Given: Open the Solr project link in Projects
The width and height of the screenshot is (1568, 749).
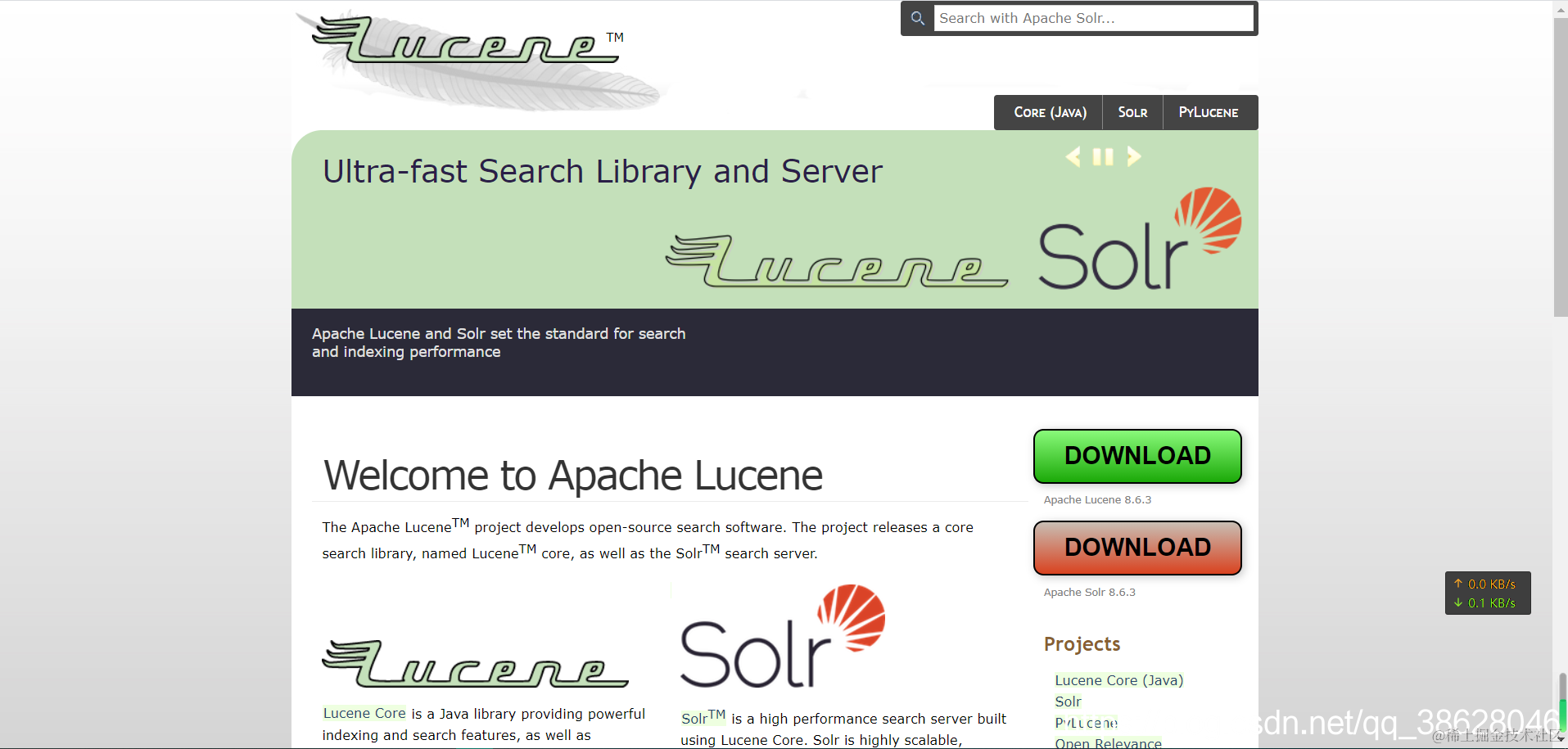Looking at the screenshot, I should pyautogui.click(x=1068, y=702).
